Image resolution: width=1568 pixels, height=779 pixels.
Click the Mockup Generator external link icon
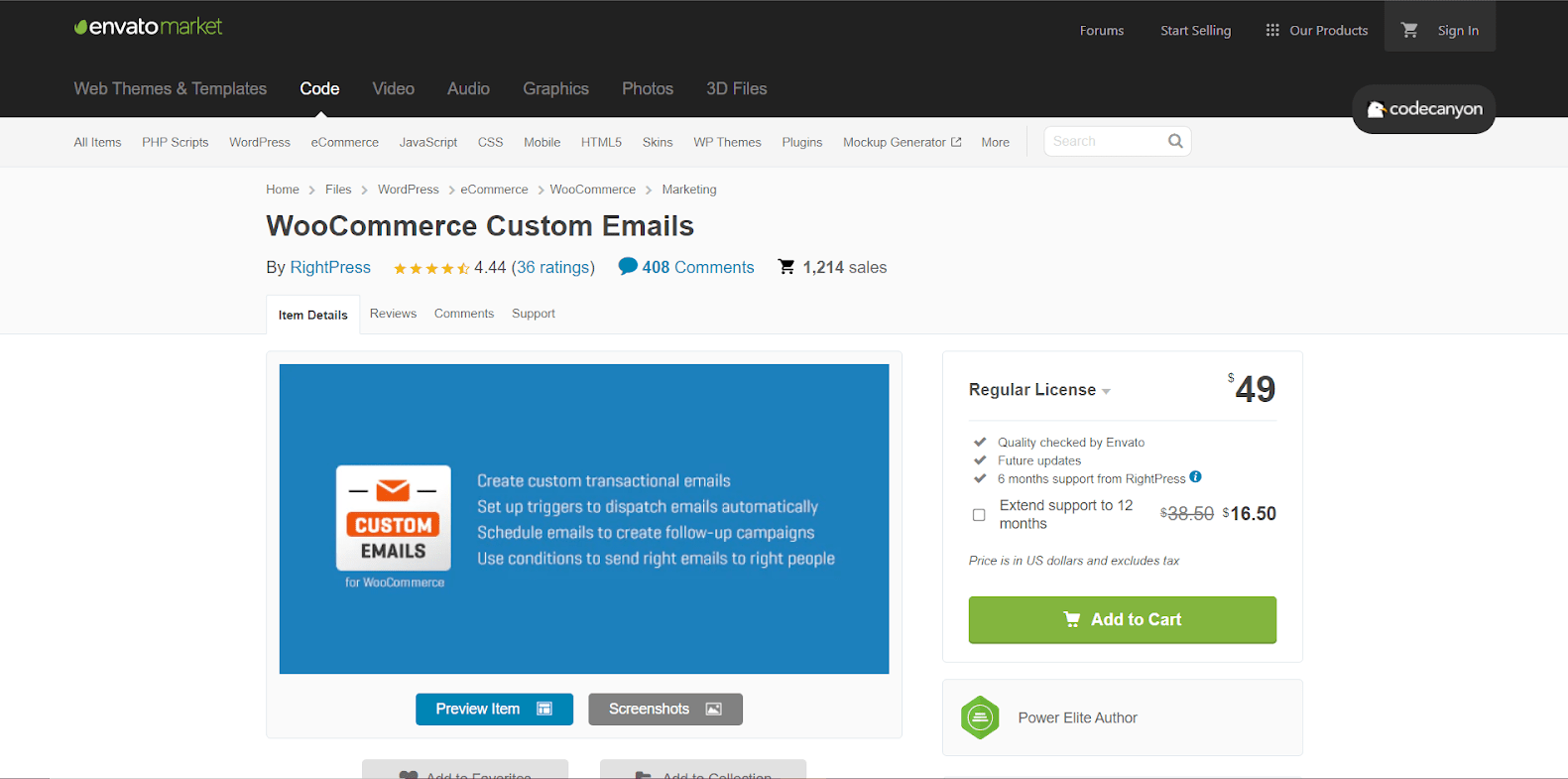[x=956, y=142]
